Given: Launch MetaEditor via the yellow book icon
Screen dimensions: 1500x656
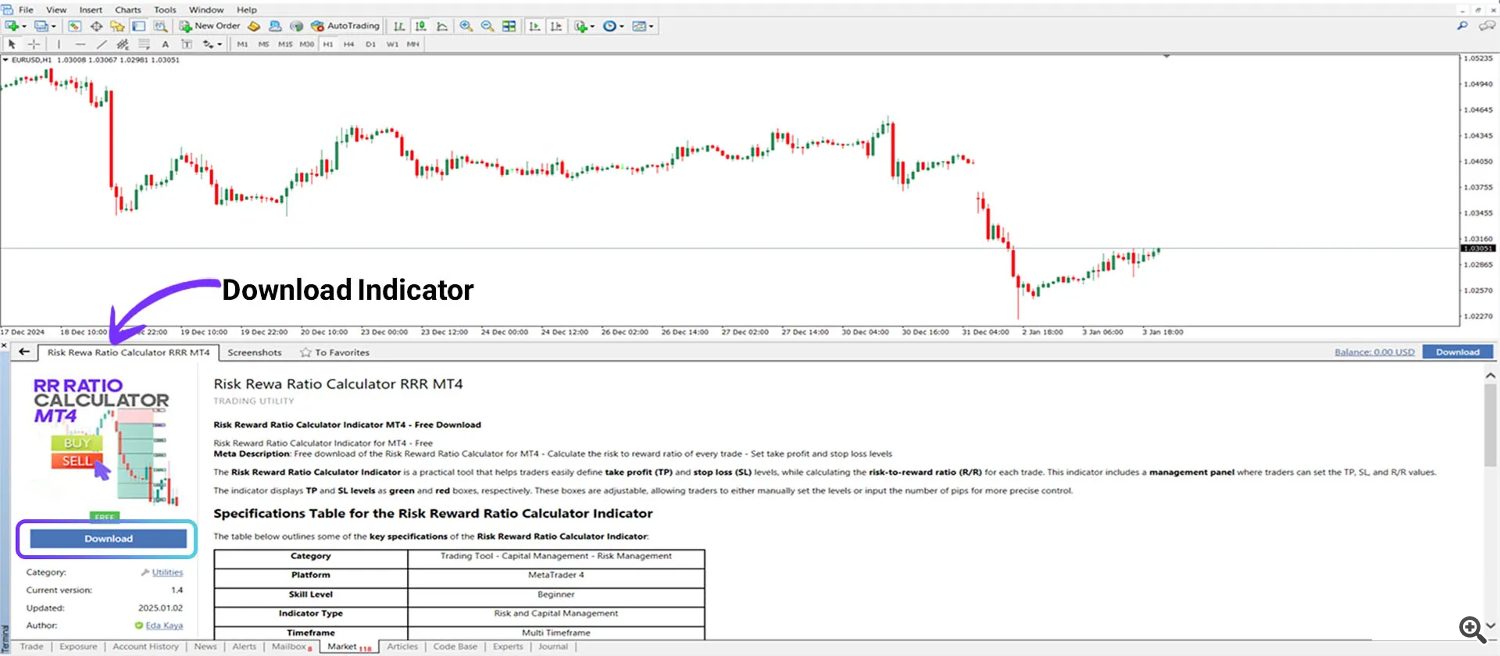Looking at the screenshot, I should point(254,25).
